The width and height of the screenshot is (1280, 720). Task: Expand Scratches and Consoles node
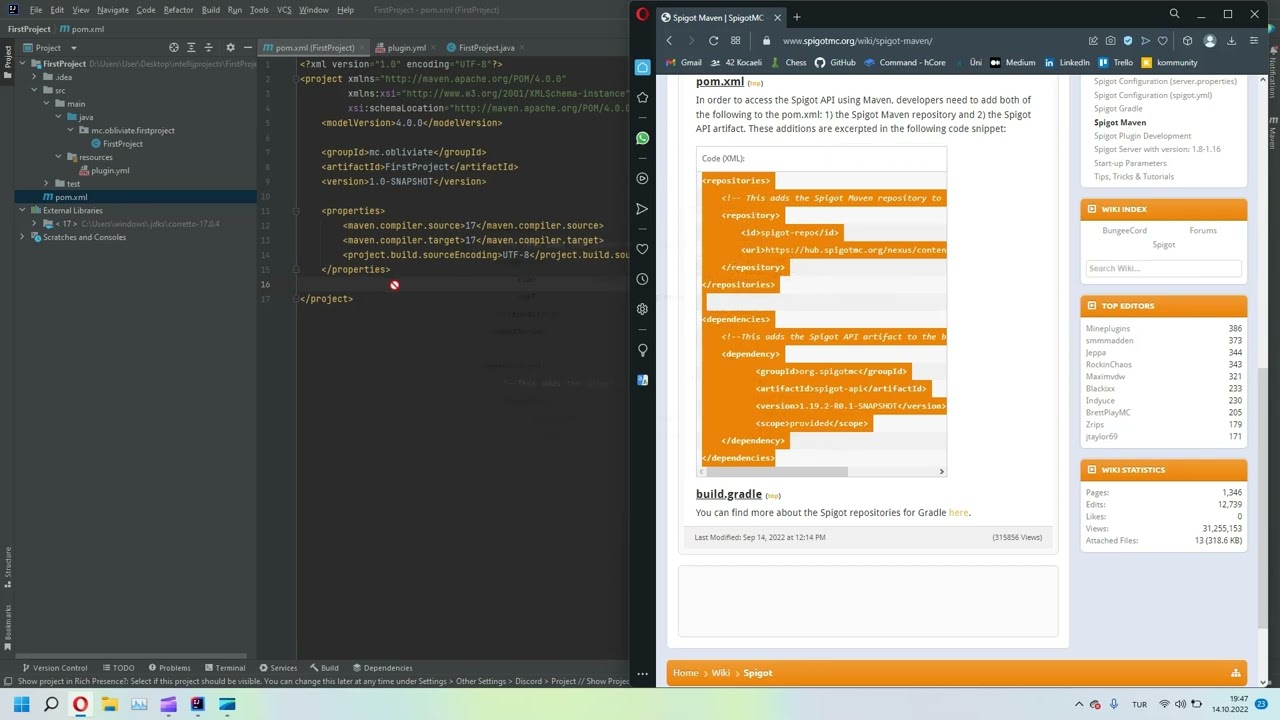coord(22,237)
